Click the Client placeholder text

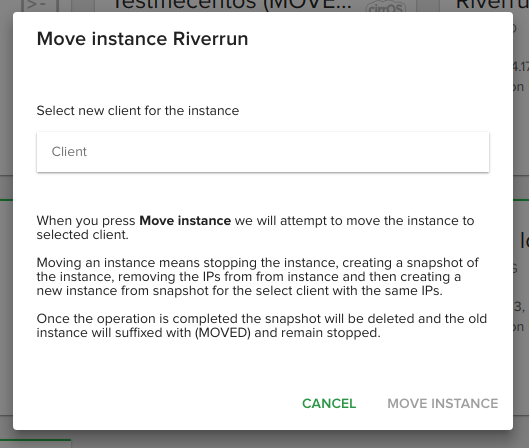click(x=69, y=152)
